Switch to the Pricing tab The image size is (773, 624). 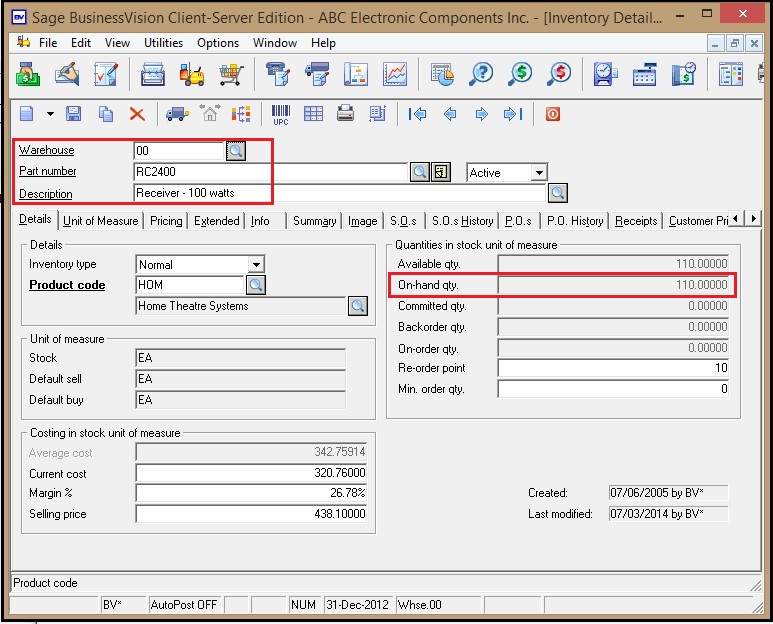[x=166, y=221]
